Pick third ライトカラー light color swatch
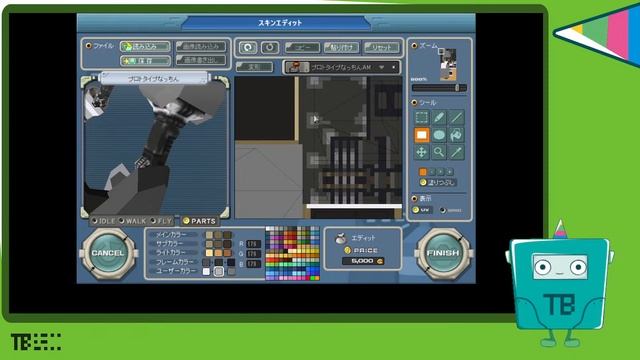The height and width of the screenshot is (360, 640). point(227,253)
